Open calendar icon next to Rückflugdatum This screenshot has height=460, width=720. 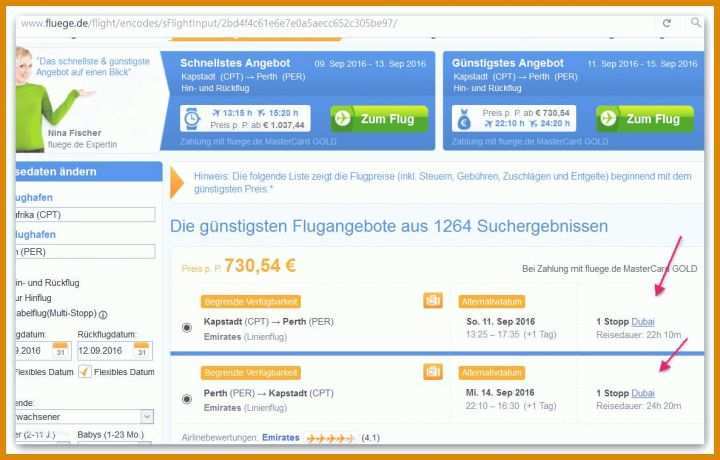tap(141, 350)
